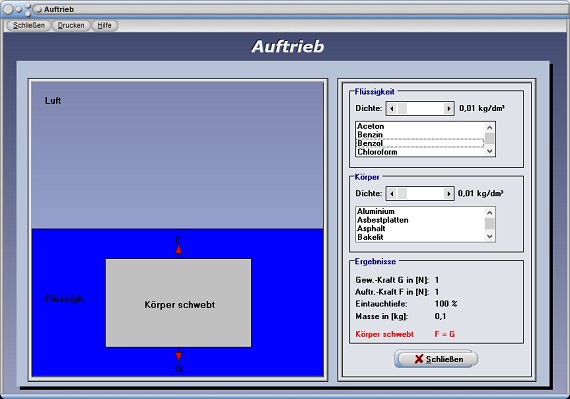This screenshot has height=399, width=570.
Task: Select Asbestplatten in body material list
Action: pos(420,220)
